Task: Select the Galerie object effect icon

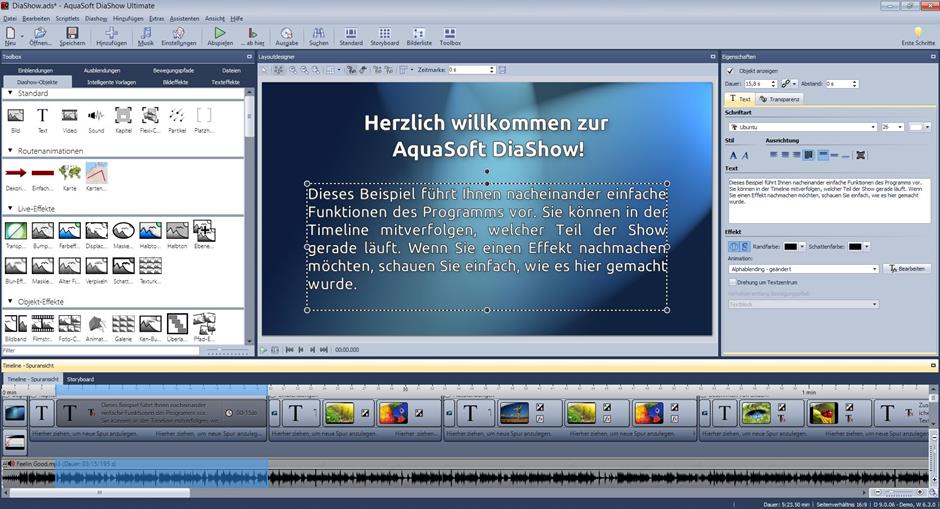Action: pos(123,324)
